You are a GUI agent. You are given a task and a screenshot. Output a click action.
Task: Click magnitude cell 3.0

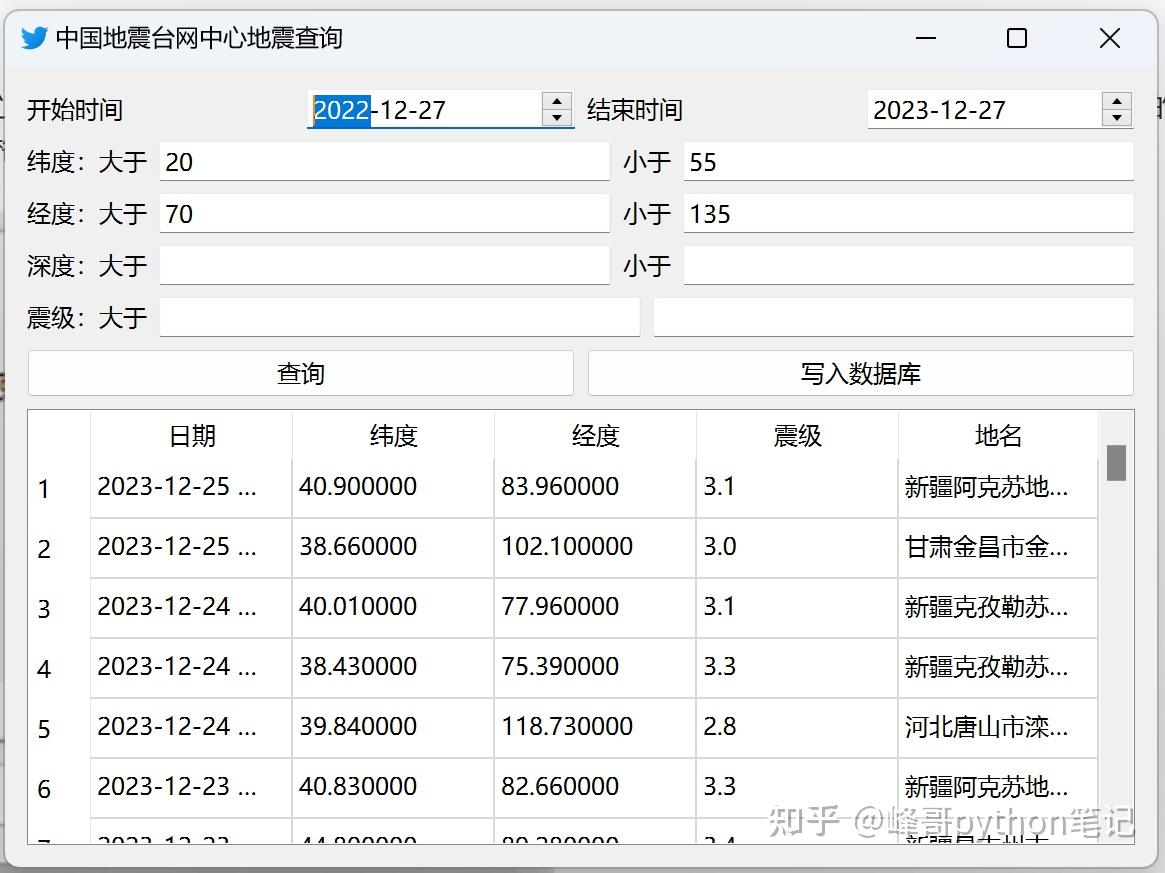tap(797, 548)
